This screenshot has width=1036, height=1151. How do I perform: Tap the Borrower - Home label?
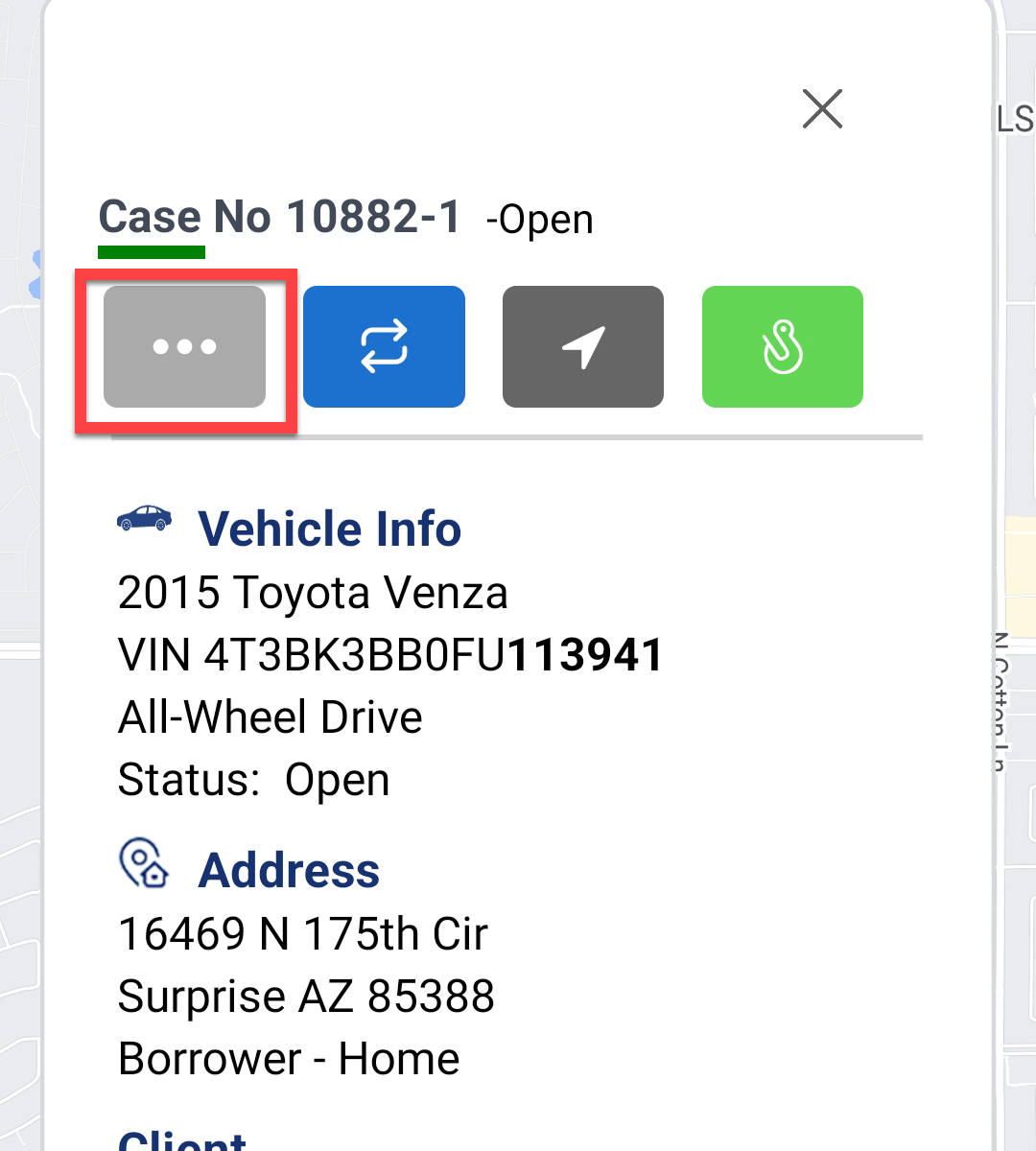click(289, 1059)
